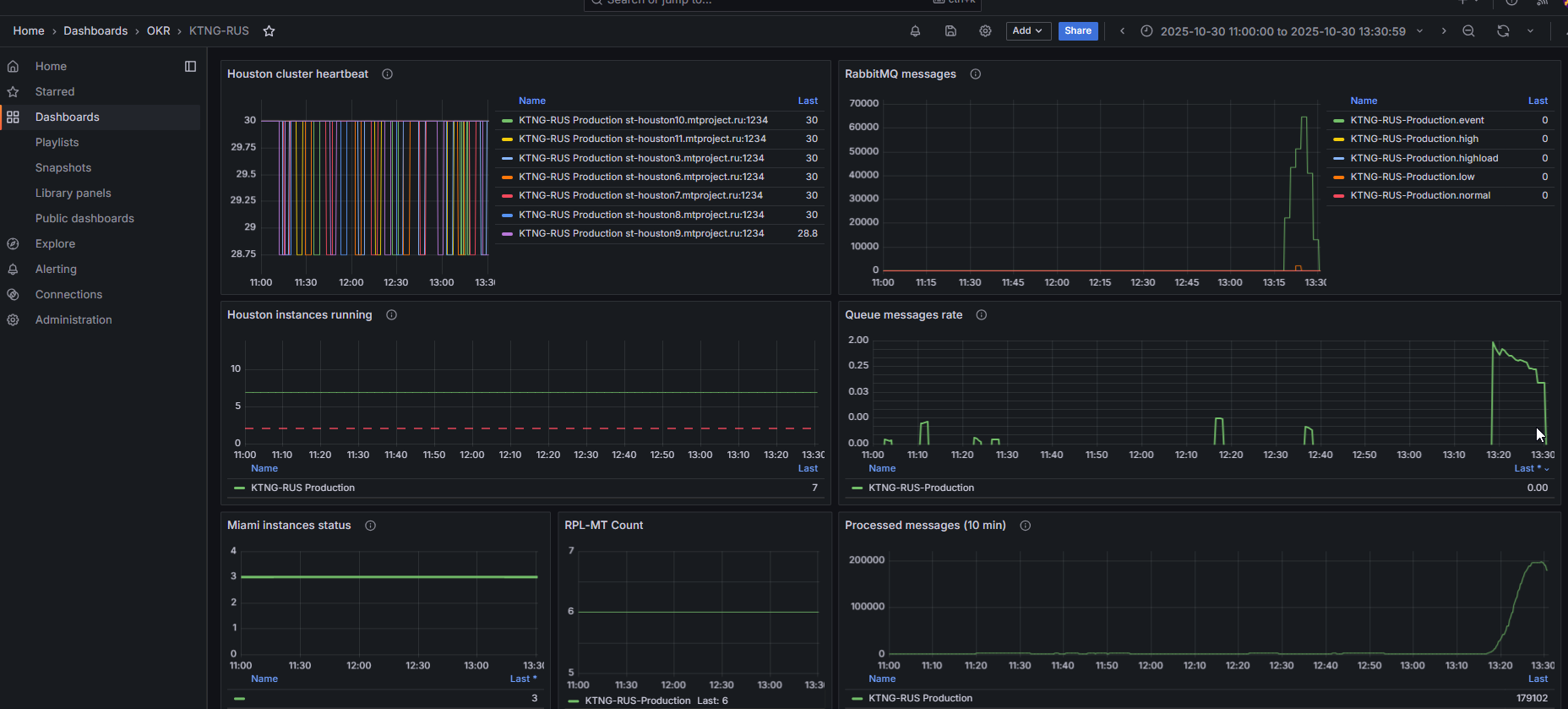1568x709 pixels.
Task: Open the time range picker
Action: click(1282, 31)
